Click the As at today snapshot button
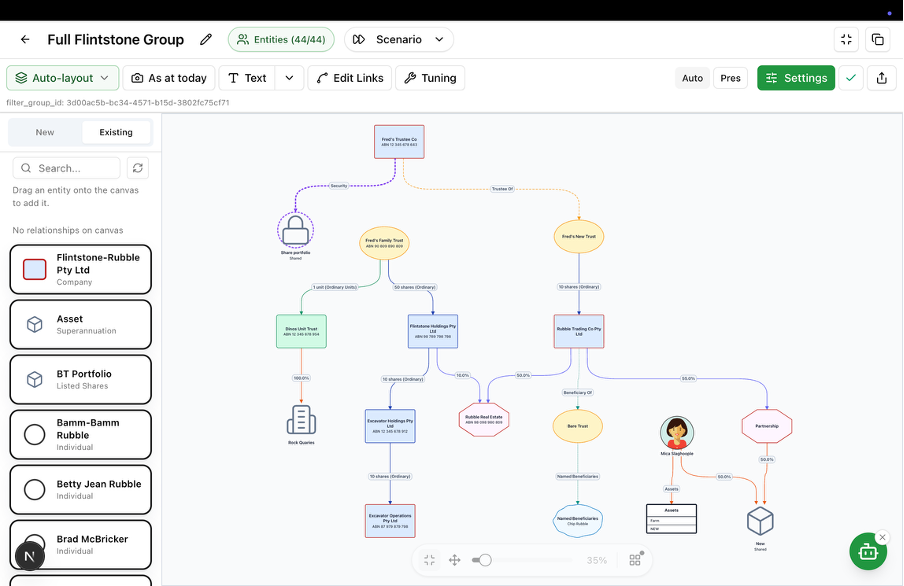904x586 pixels. (169, 78)
